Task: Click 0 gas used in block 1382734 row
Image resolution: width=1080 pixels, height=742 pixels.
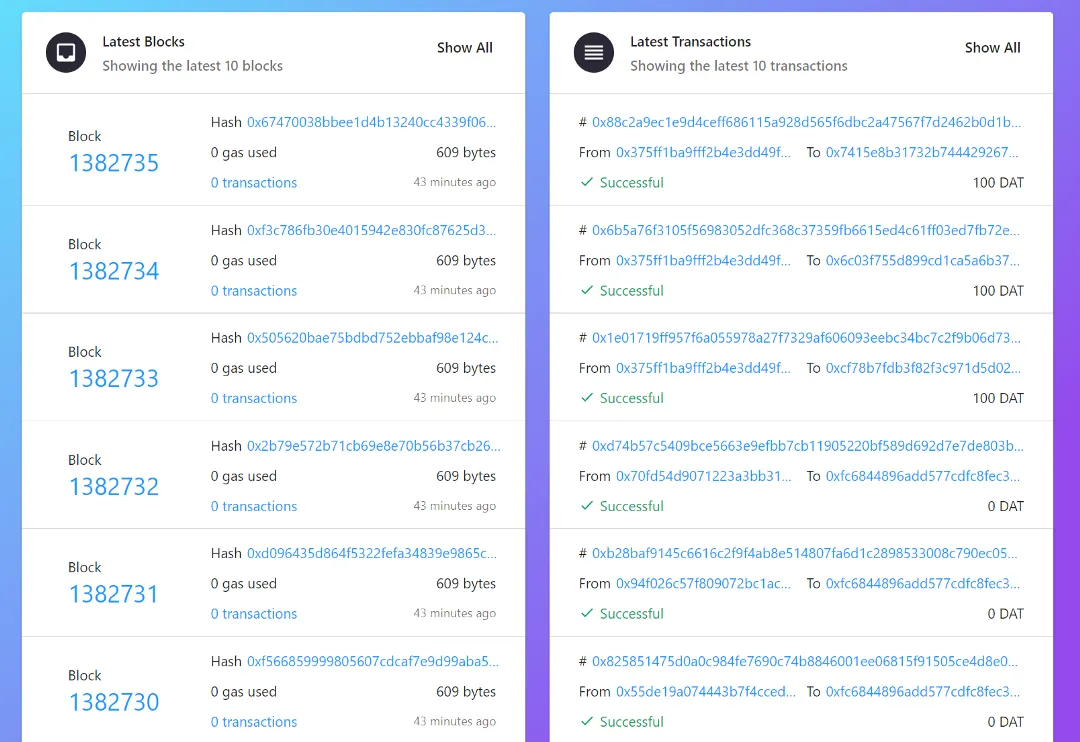Action: pyautogui.click(x=244, y=260)
